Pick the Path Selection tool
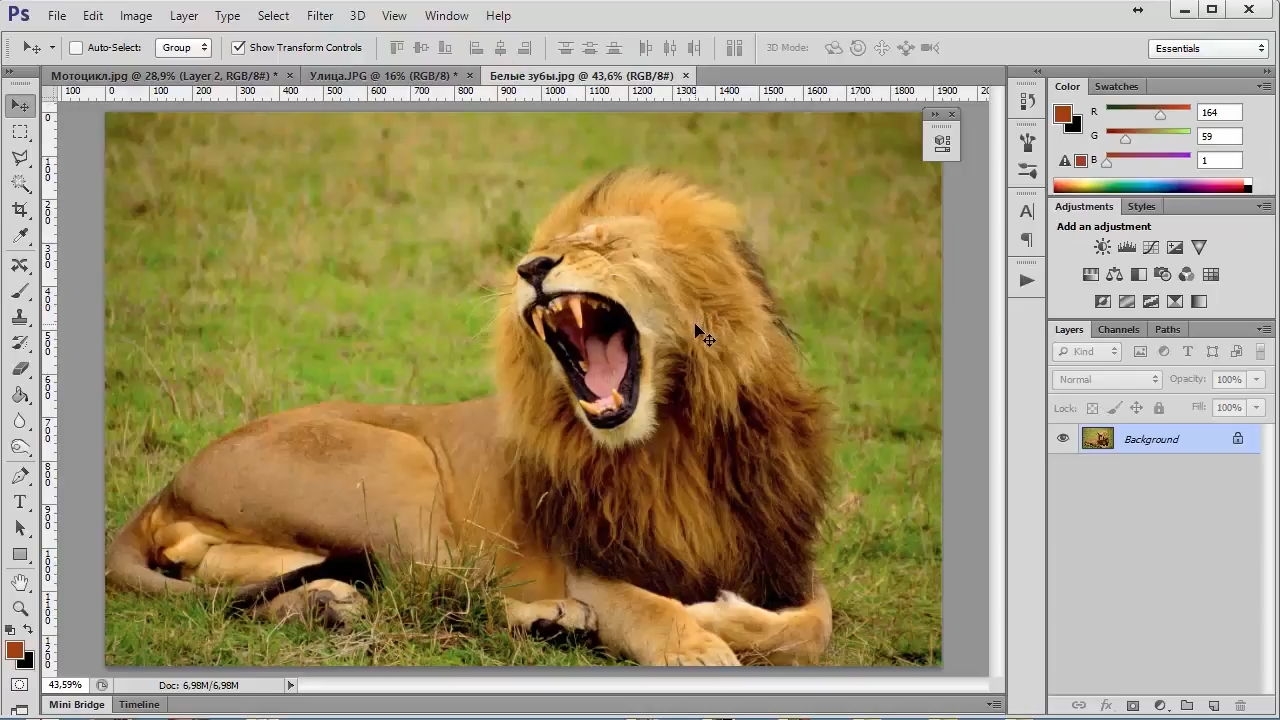1280x720 pixels. [20, 528]
